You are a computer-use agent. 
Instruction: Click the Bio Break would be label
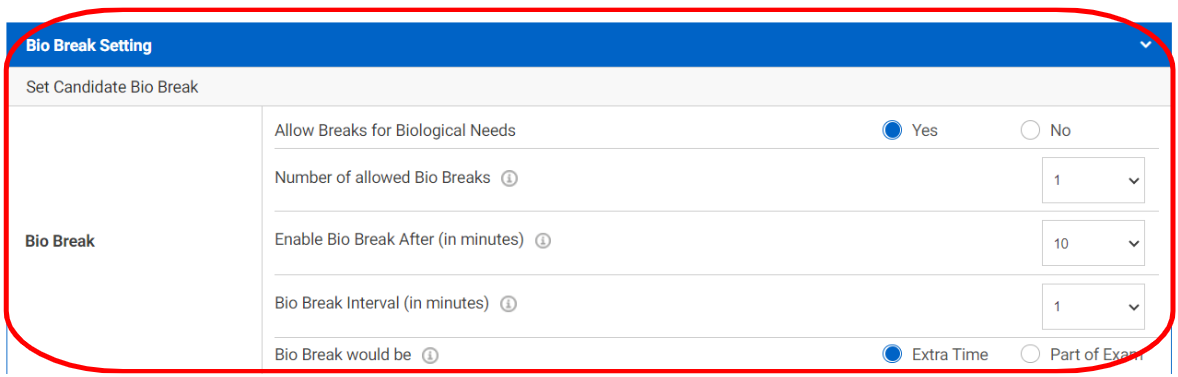(x=343, y=354)
